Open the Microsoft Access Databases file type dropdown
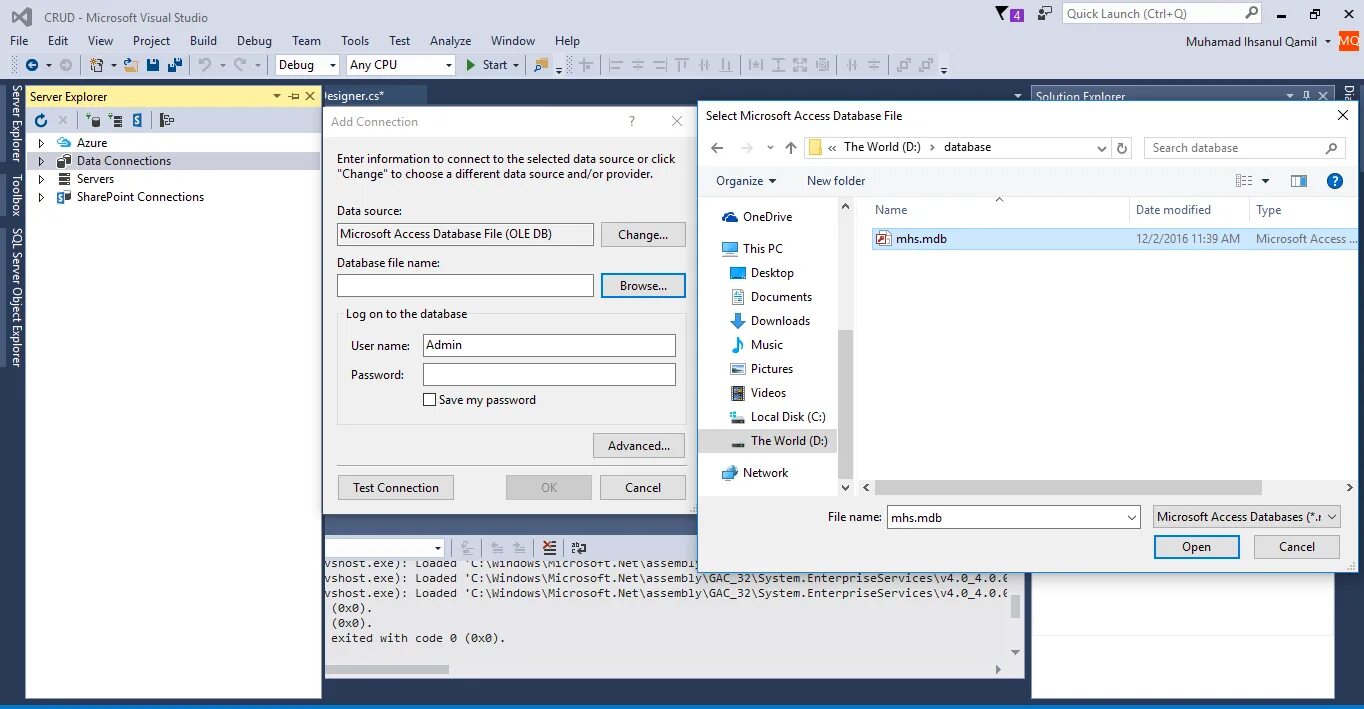Viewport: 1364px width, 709px height. (x=1246, y=517)
